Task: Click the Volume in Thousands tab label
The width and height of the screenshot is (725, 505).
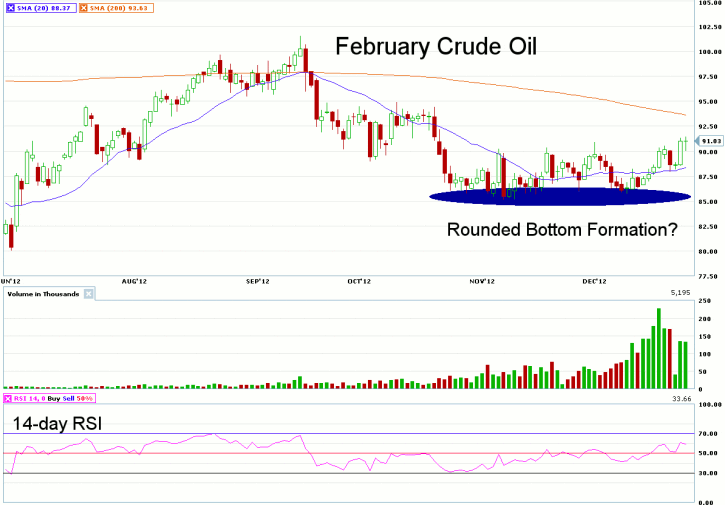Action: tap(41, 294)
